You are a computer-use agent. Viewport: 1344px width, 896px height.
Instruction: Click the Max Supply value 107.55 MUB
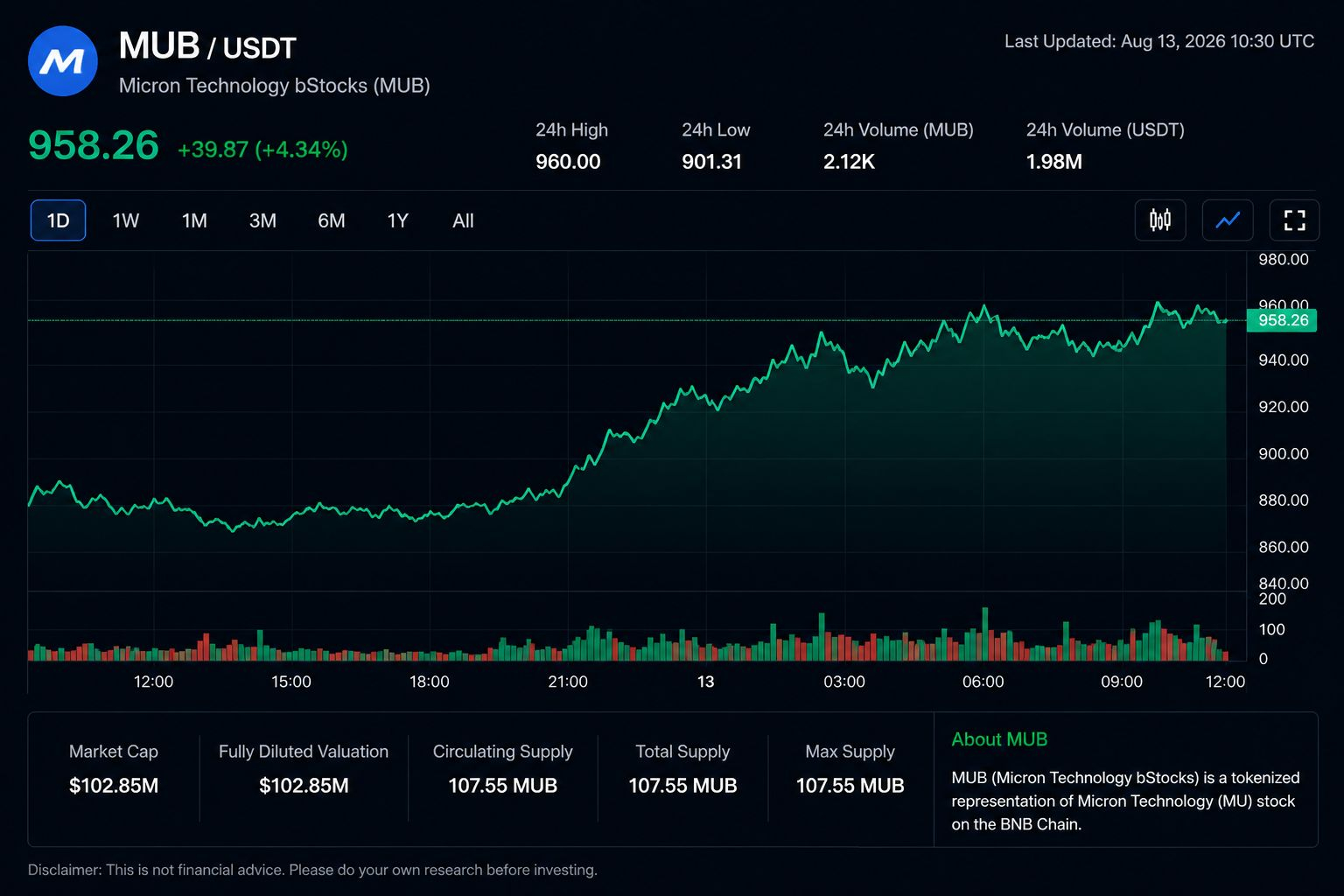tap(850, 786)
